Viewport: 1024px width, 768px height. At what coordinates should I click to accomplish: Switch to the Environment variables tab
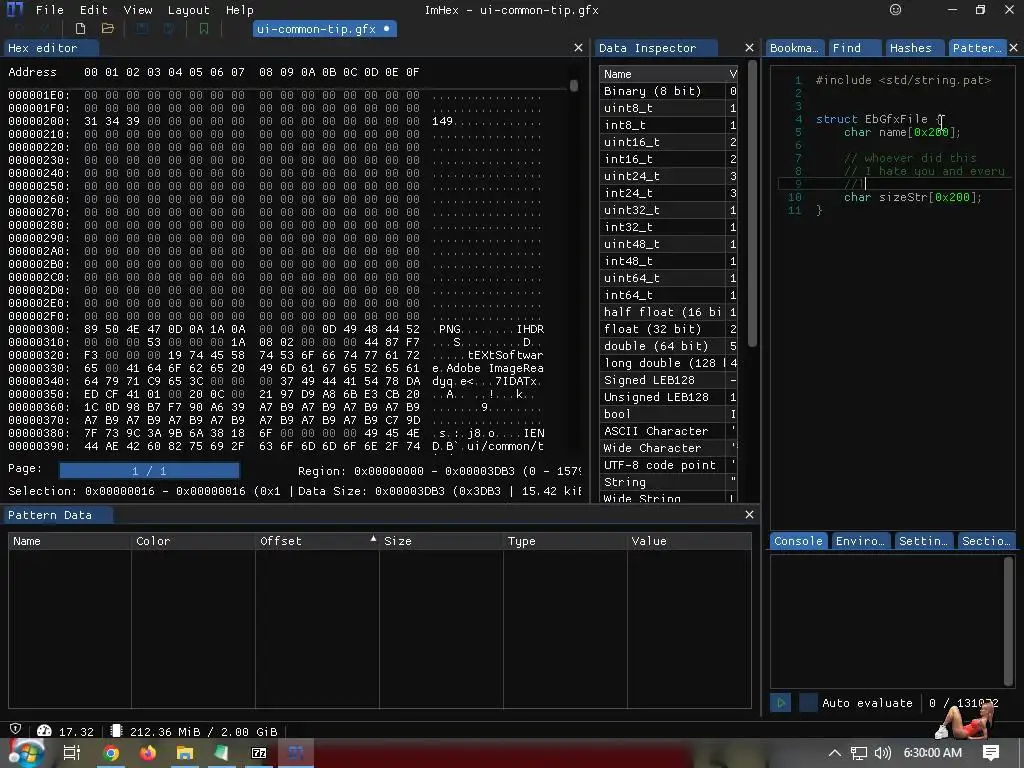[861, 541]
